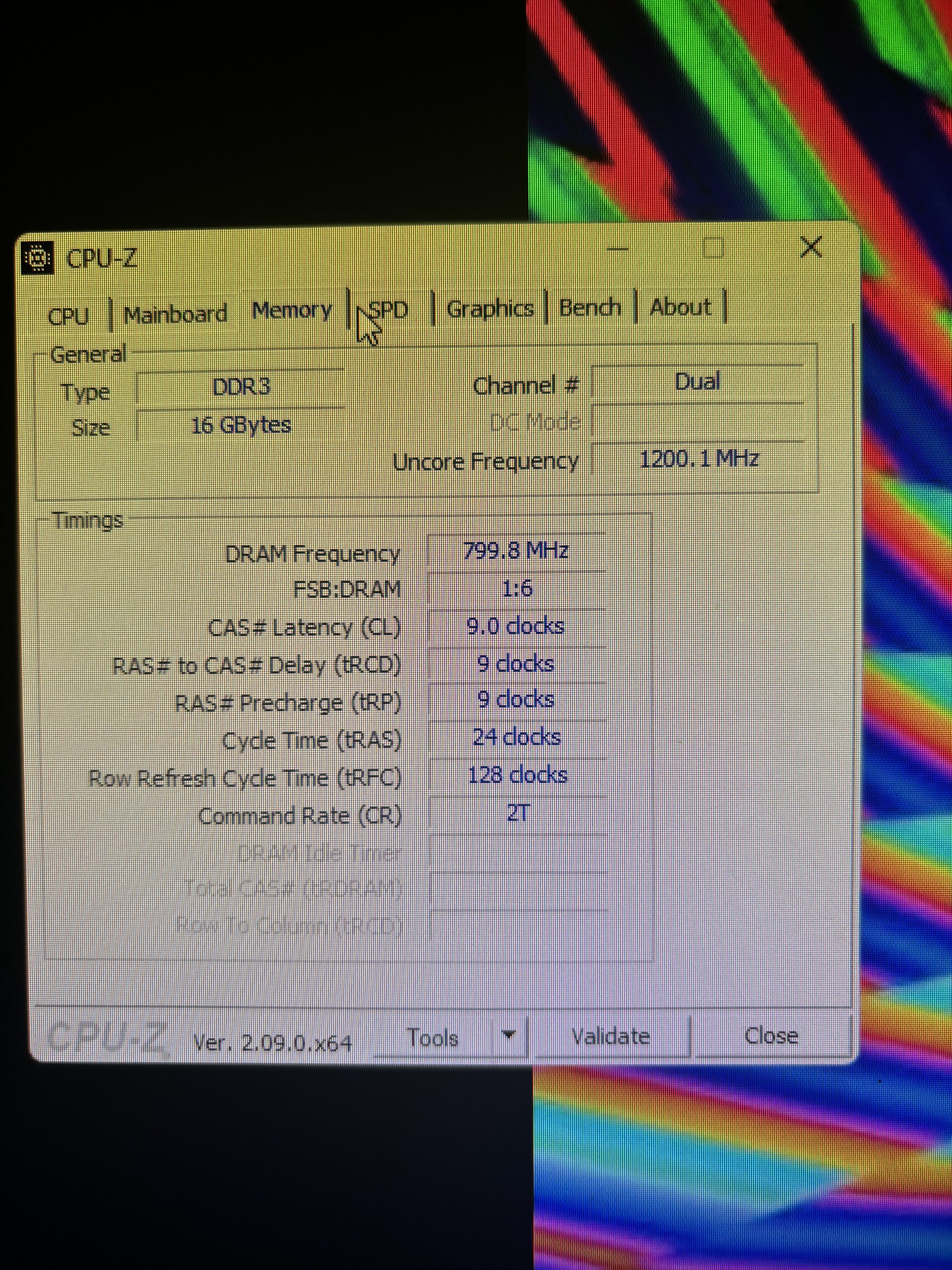Click the disabled maximize box icon
952x1270 pixels.
tap(713, 248)
